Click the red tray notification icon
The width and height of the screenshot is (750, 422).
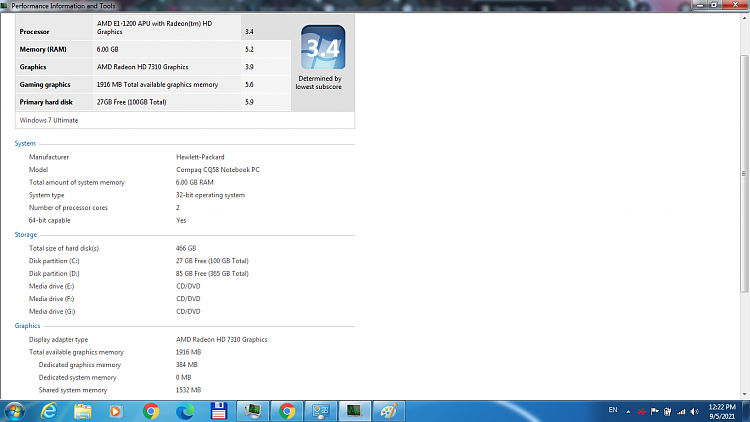641,411
